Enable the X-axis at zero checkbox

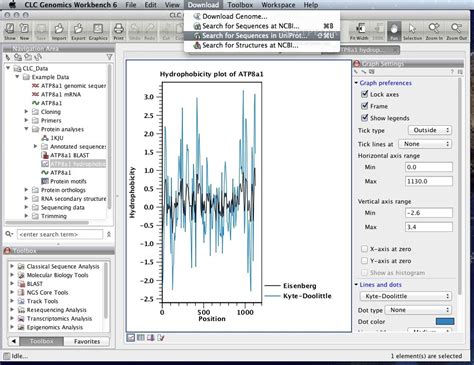365,249
